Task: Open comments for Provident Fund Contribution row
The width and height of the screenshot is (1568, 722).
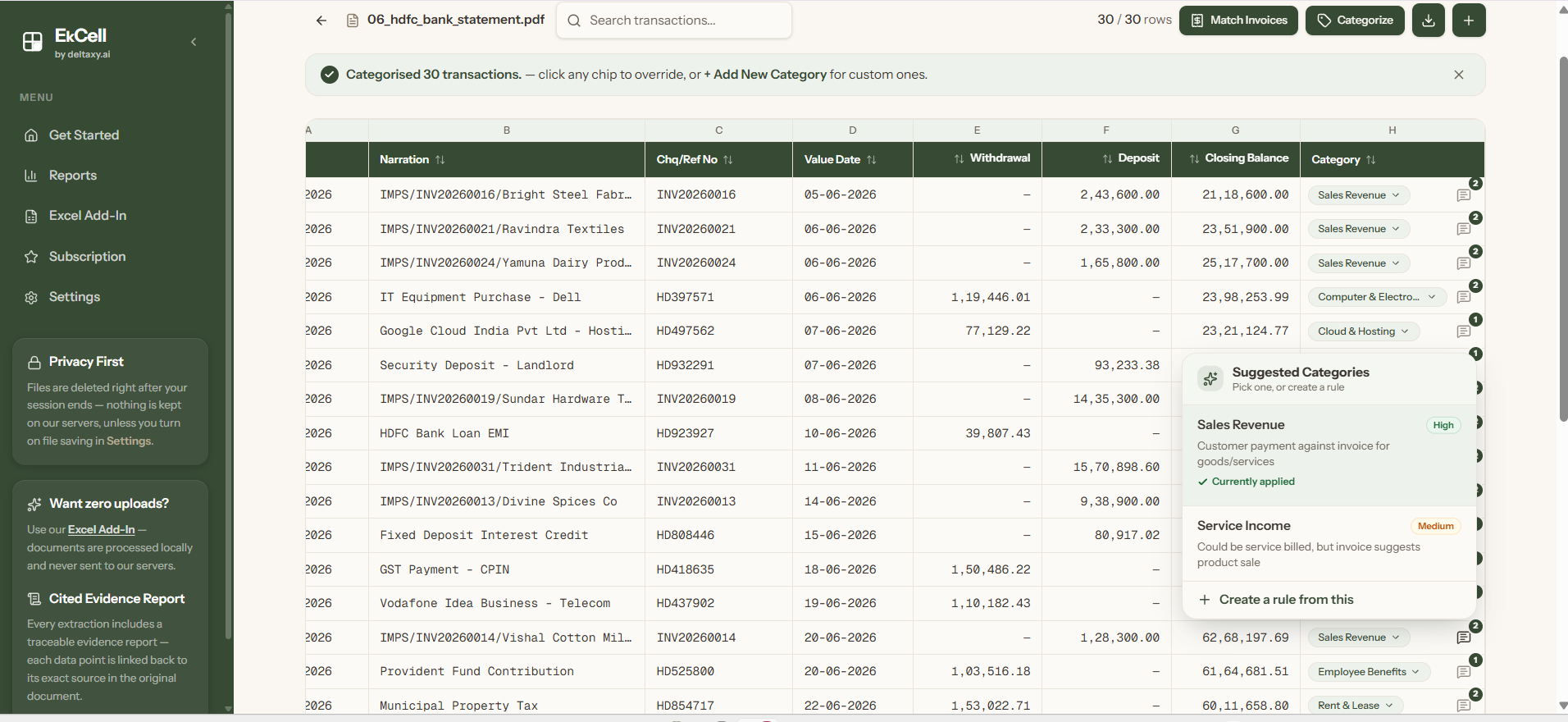Action: [1464, 672]
